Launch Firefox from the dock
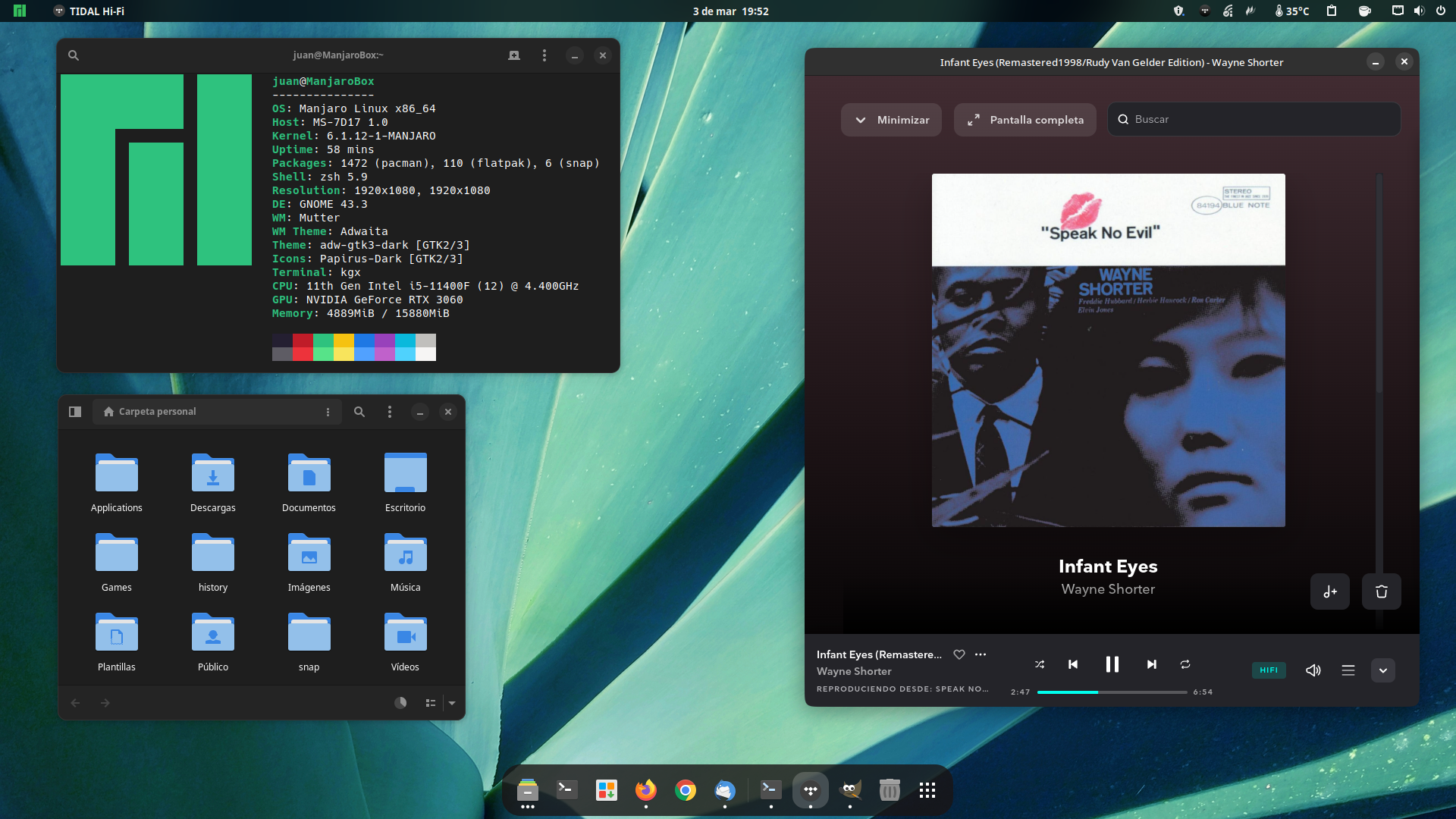Image resolution: width=1456 pixels, height=819 pixels. pos(646,790)
